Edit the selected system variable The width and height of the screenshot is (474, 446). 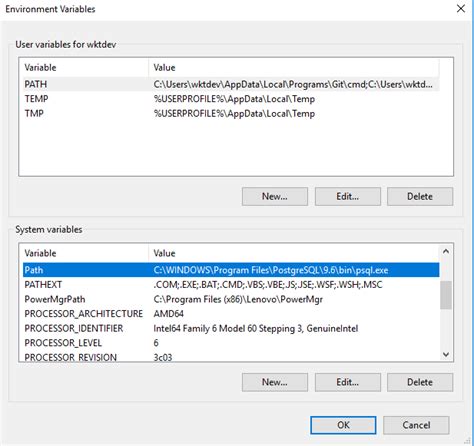tap(348, 382)
